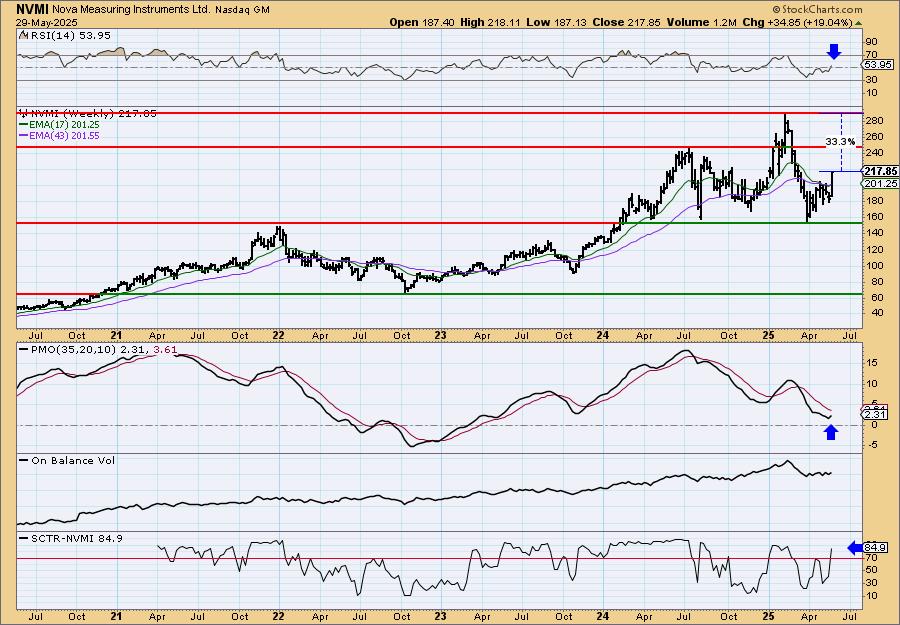This screenshot has width=900, height=625.
Task: Select the company name Nova Measuring Instruments Ltd.
Action: coord(131,10)
